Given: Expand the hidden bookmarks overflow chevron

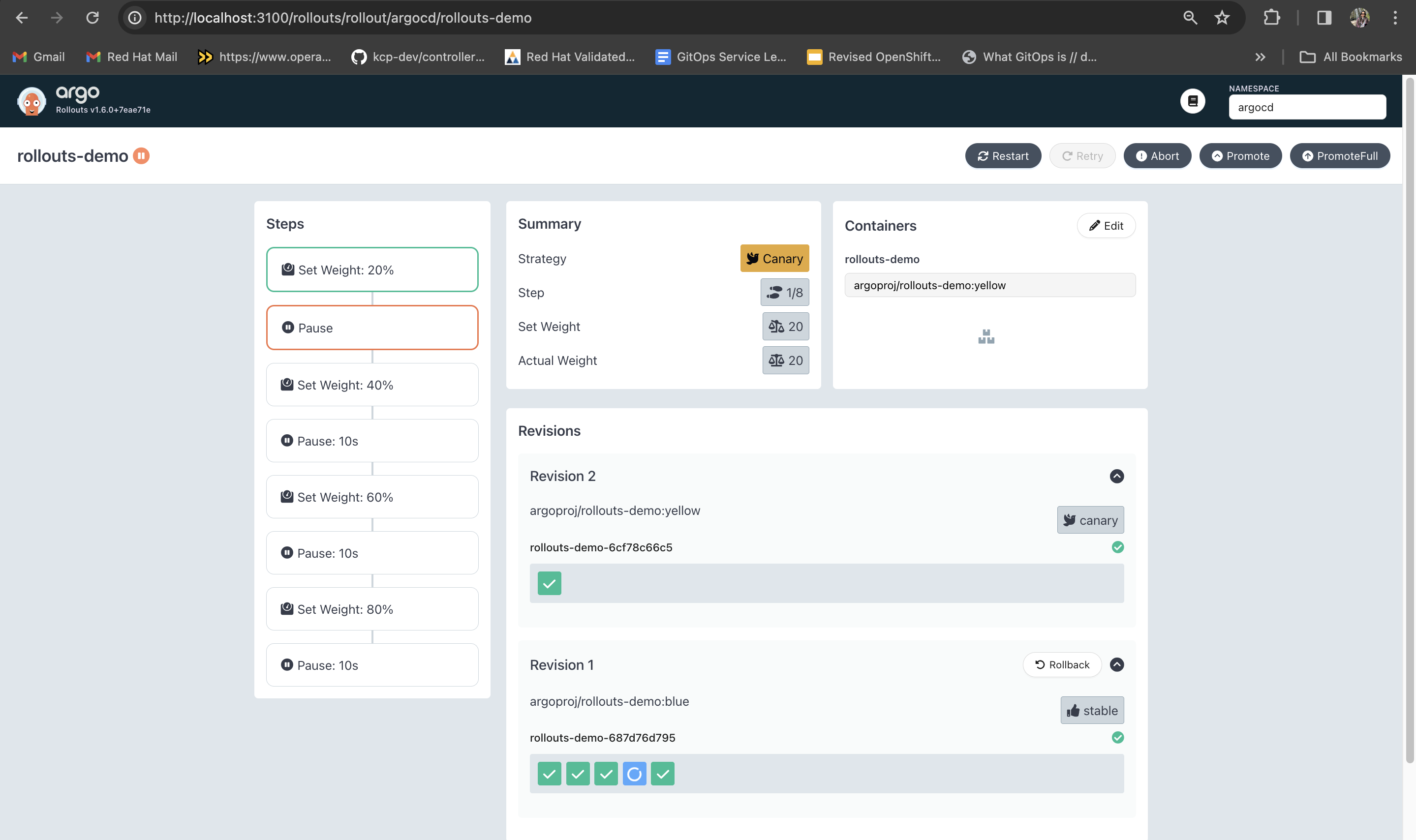Looking at the screenshot, I should 1260,57.
